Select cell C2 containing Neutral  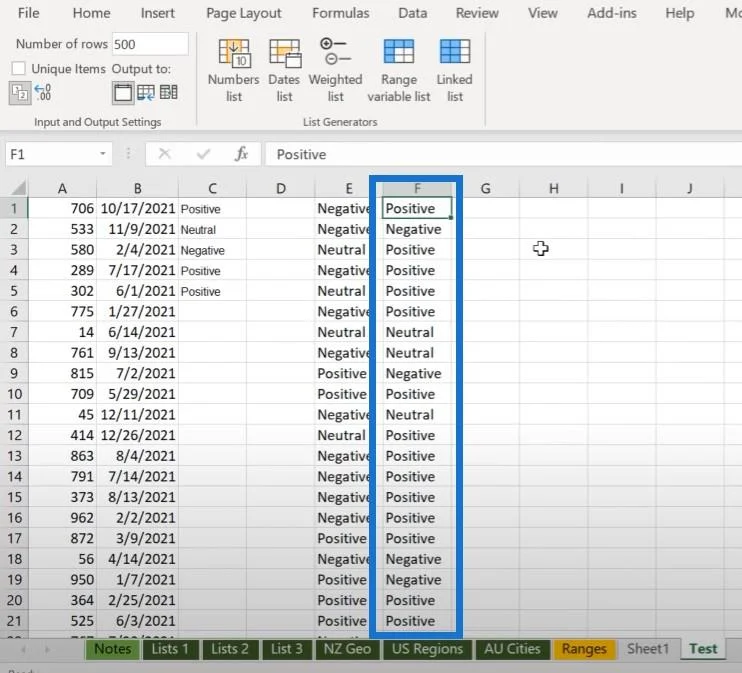(x=212, y=229)
